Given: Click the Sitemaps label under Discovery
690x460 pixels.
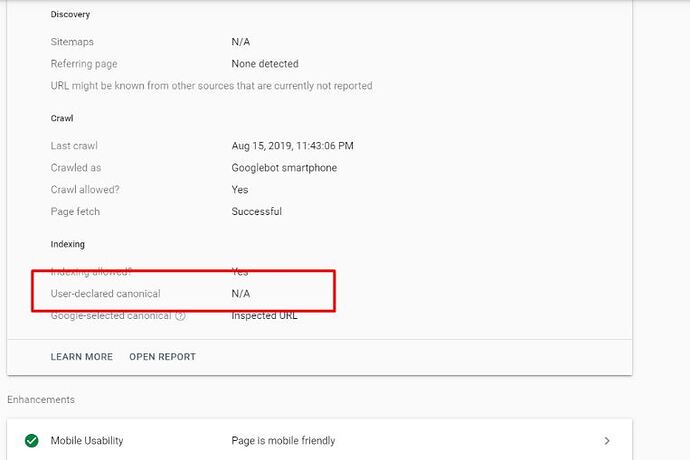Looking at the screenshot, I should click(71, 42).
